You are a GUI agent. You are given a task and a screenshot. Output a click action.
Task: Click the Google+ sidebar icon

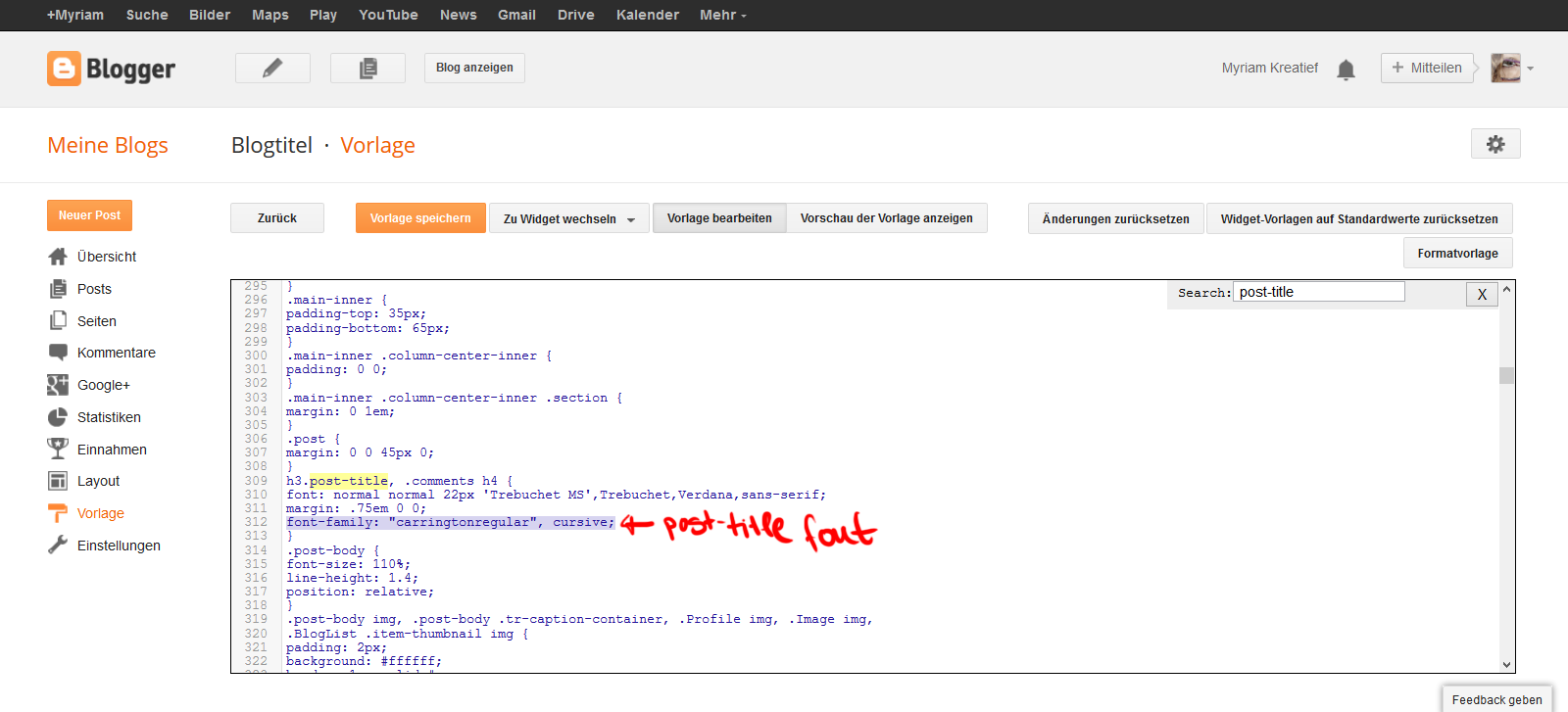pos(58,385)
